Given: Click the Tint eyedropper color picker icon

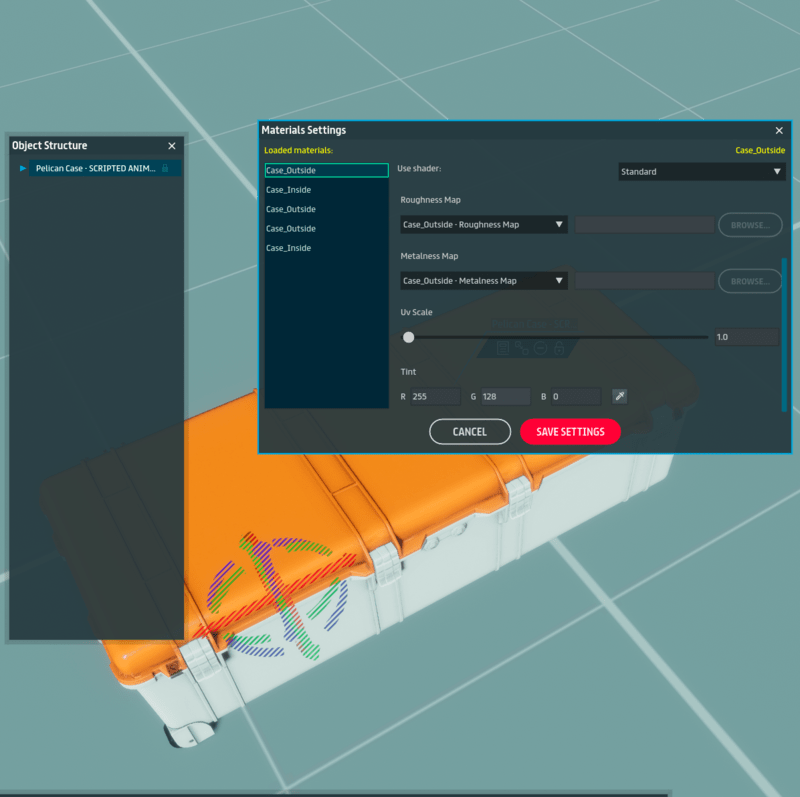Looking at the screenshot, I should 619,397.
